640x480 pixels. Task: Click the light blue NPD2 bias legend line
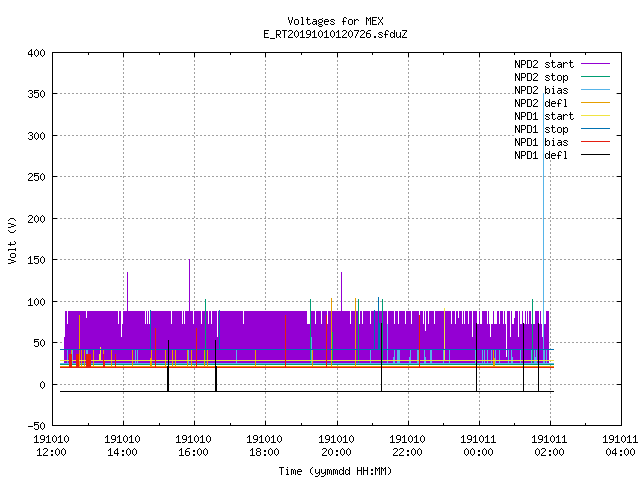595,90
